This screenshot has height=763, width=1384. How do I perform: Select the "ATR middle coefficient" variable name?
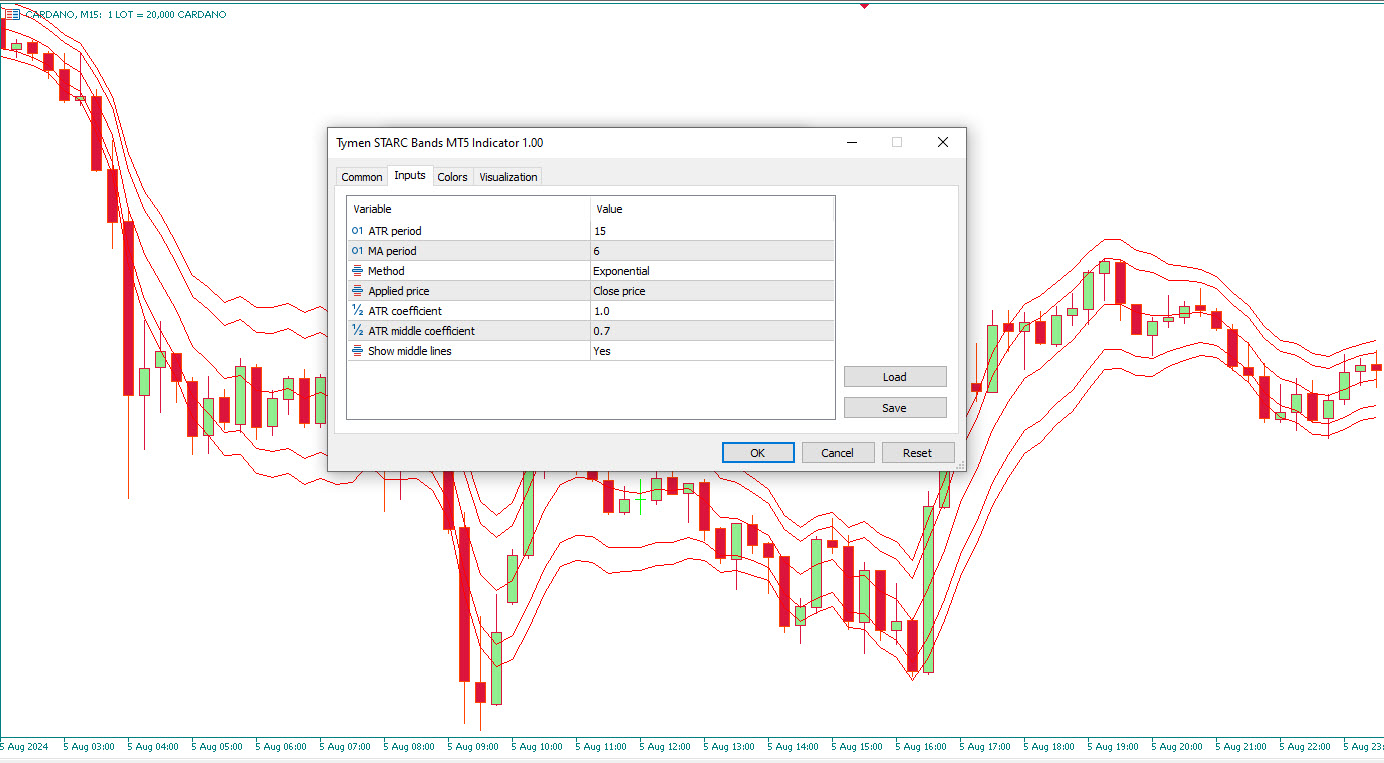[421, 331]
